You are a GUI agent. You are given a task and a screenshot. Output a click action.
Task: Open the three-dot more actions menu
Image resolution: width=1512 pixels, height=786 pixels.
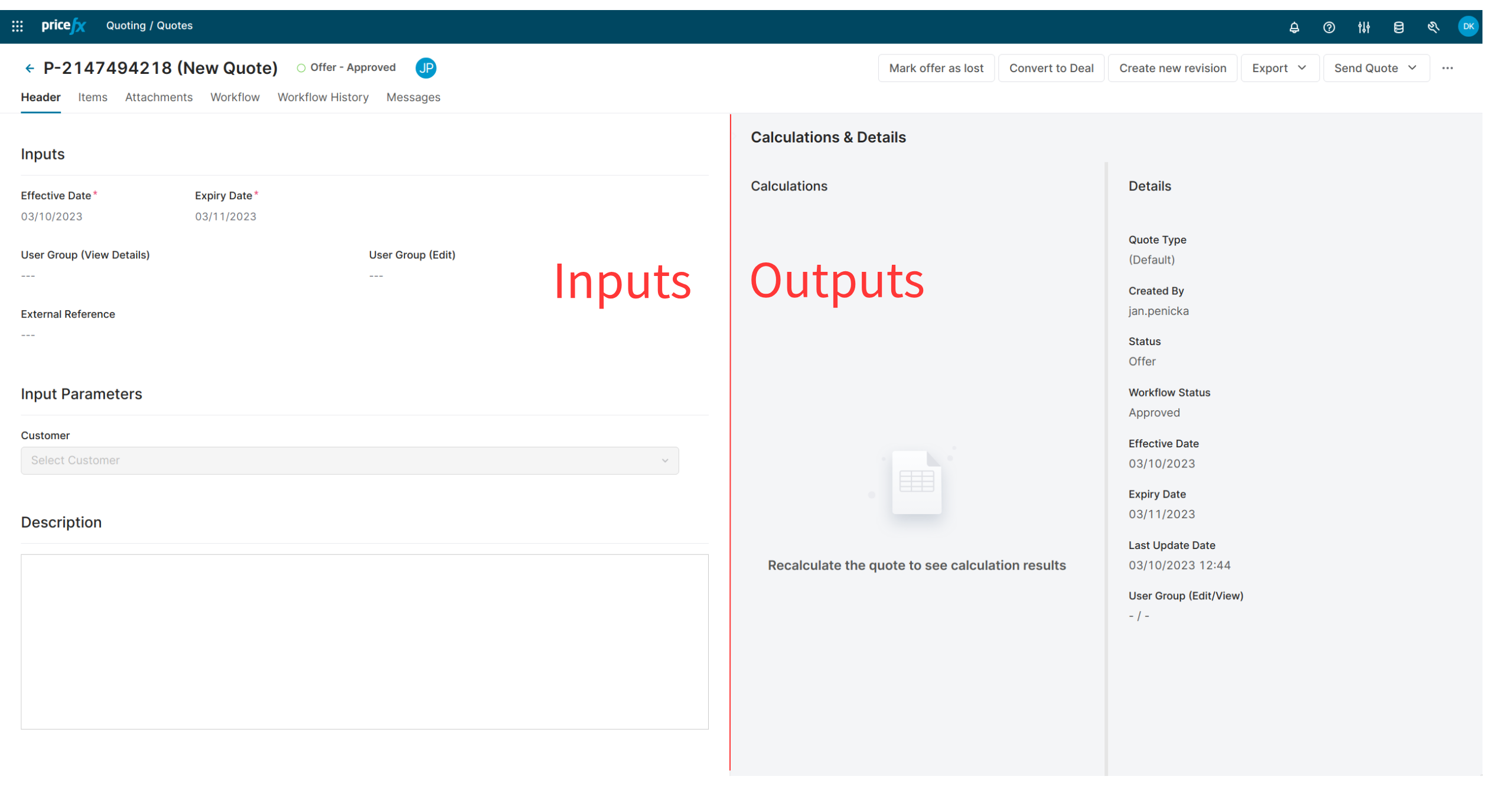[x=1448, y=68]
